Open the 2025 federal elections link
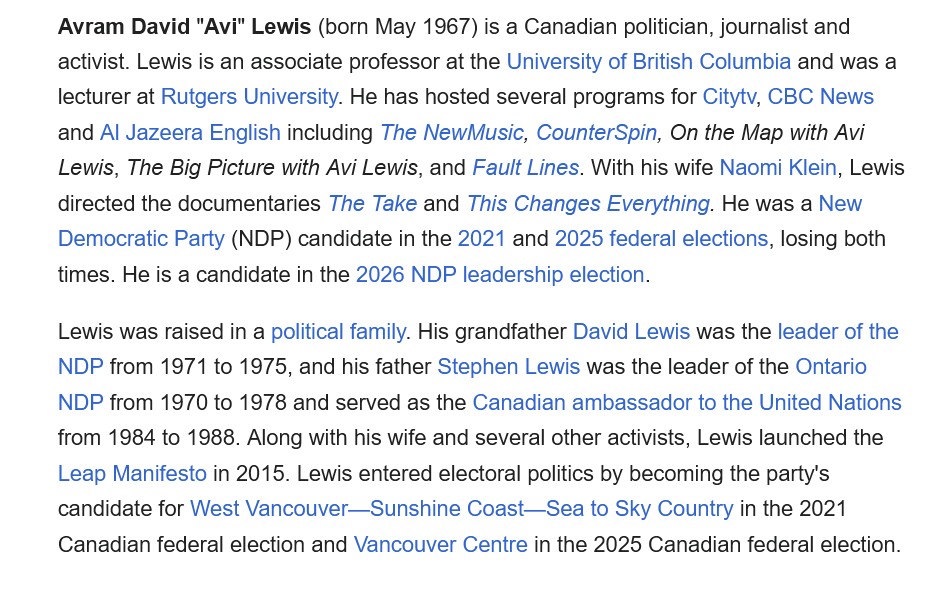Viewport: 925px width, 592px height. 661,239
